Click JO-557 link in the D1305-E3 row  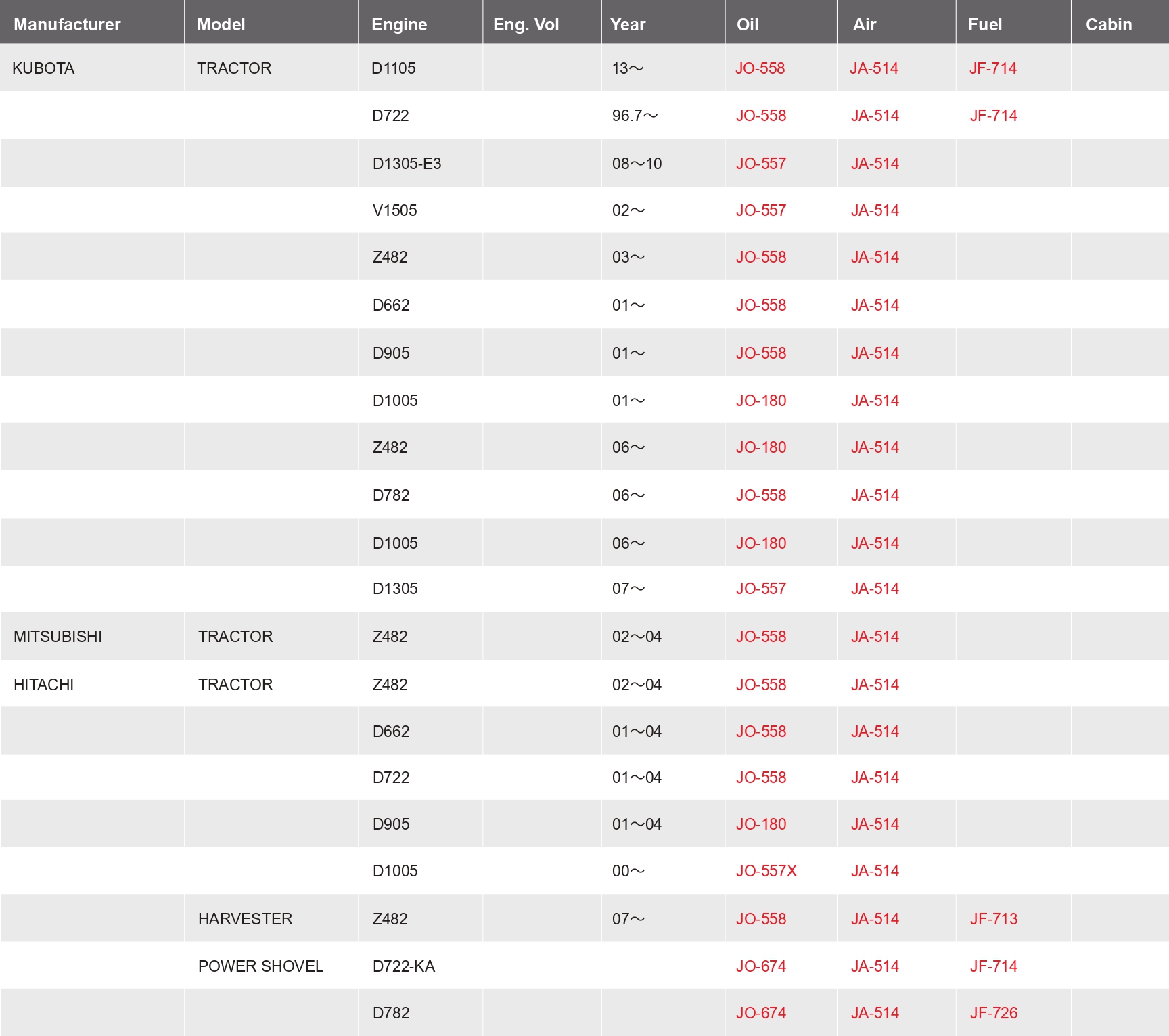pos(760,164)
